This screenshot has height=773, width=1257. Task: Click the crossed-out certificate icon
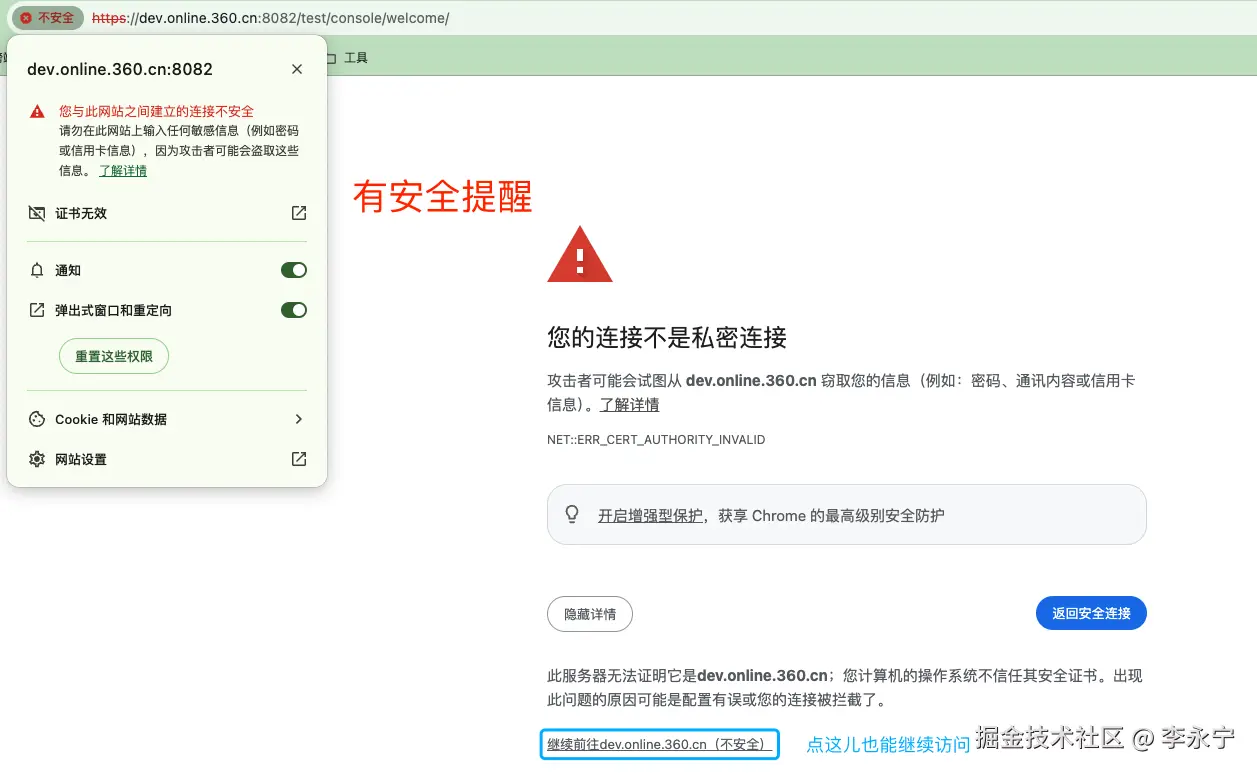(x=37, y=213)
